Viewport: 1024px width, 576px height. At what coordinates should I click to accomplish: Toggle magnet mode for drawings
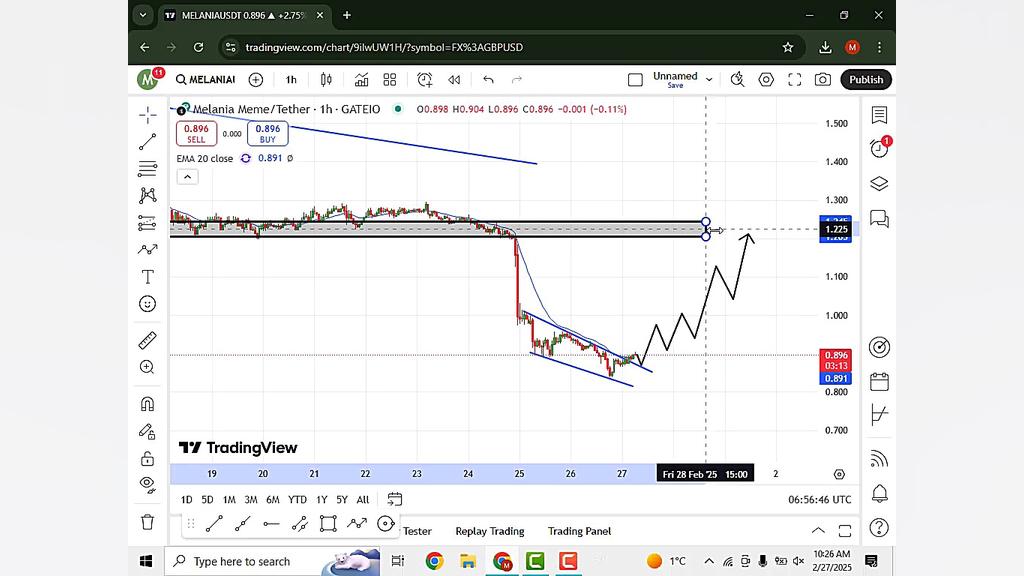click(x=148, y=404)
